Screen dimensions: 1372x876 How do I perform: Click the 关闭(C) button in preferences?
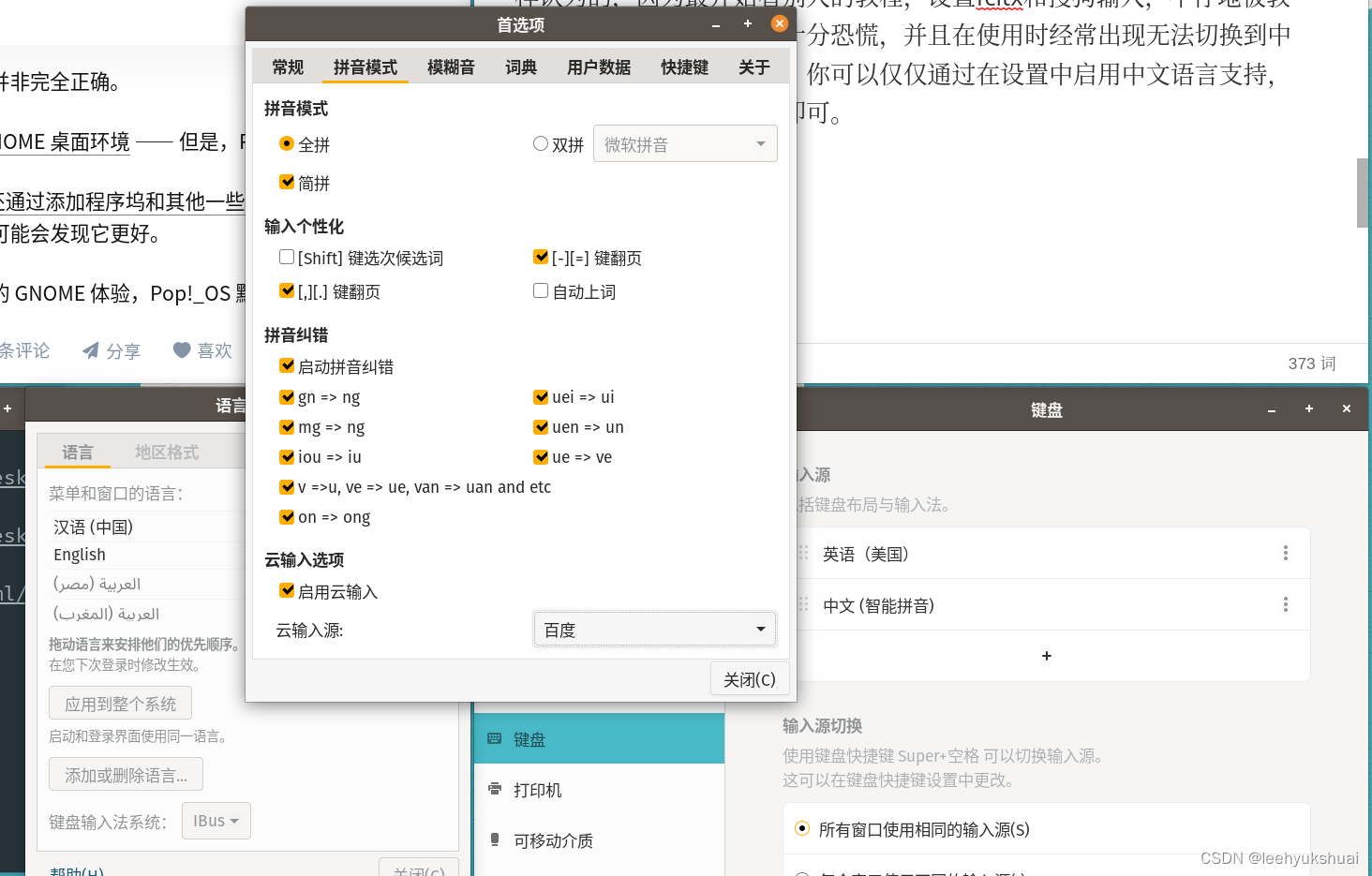pyautogui.click(x=750, y=679)
